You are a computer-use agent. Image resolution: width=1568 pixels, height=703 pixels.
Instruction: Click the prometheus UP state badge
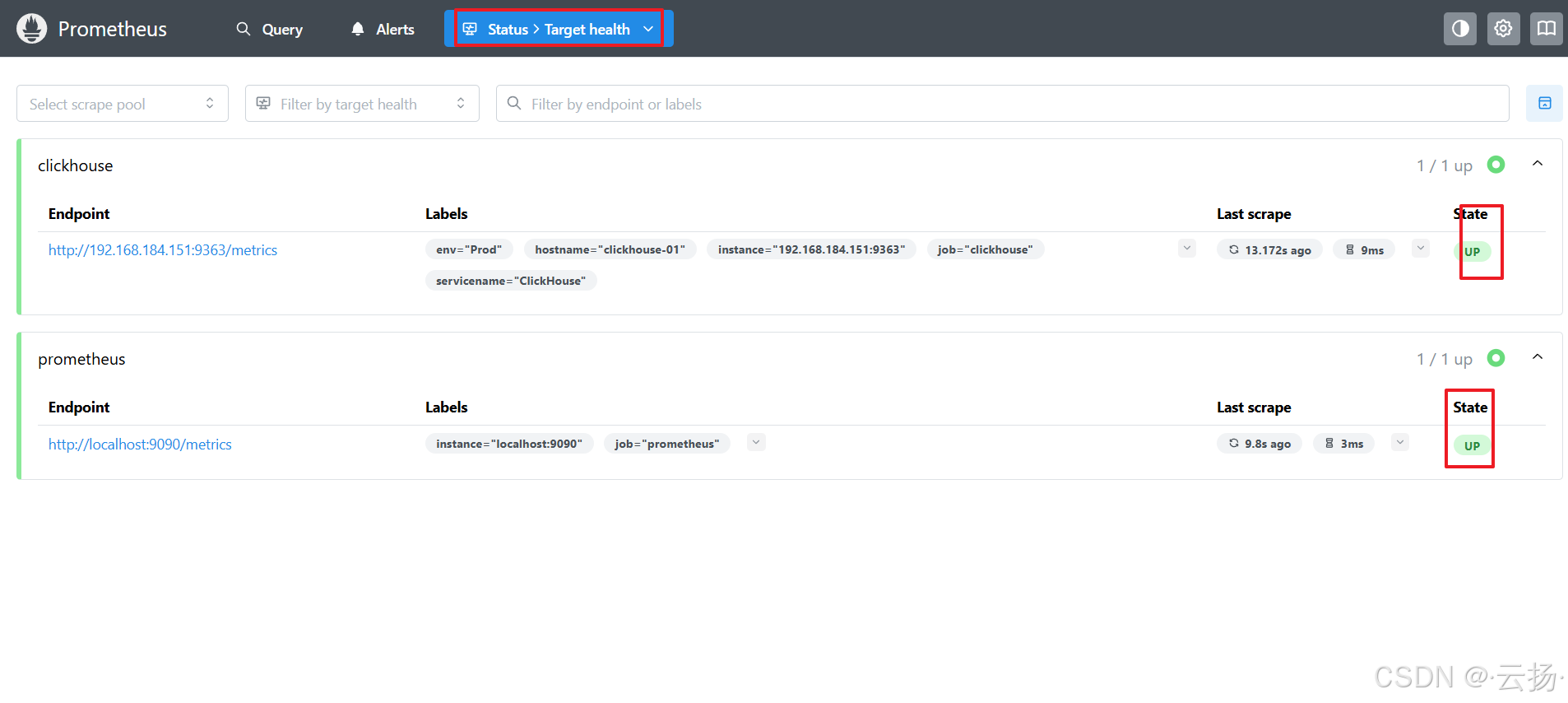pyautogui.click(x=1472, y=445)
